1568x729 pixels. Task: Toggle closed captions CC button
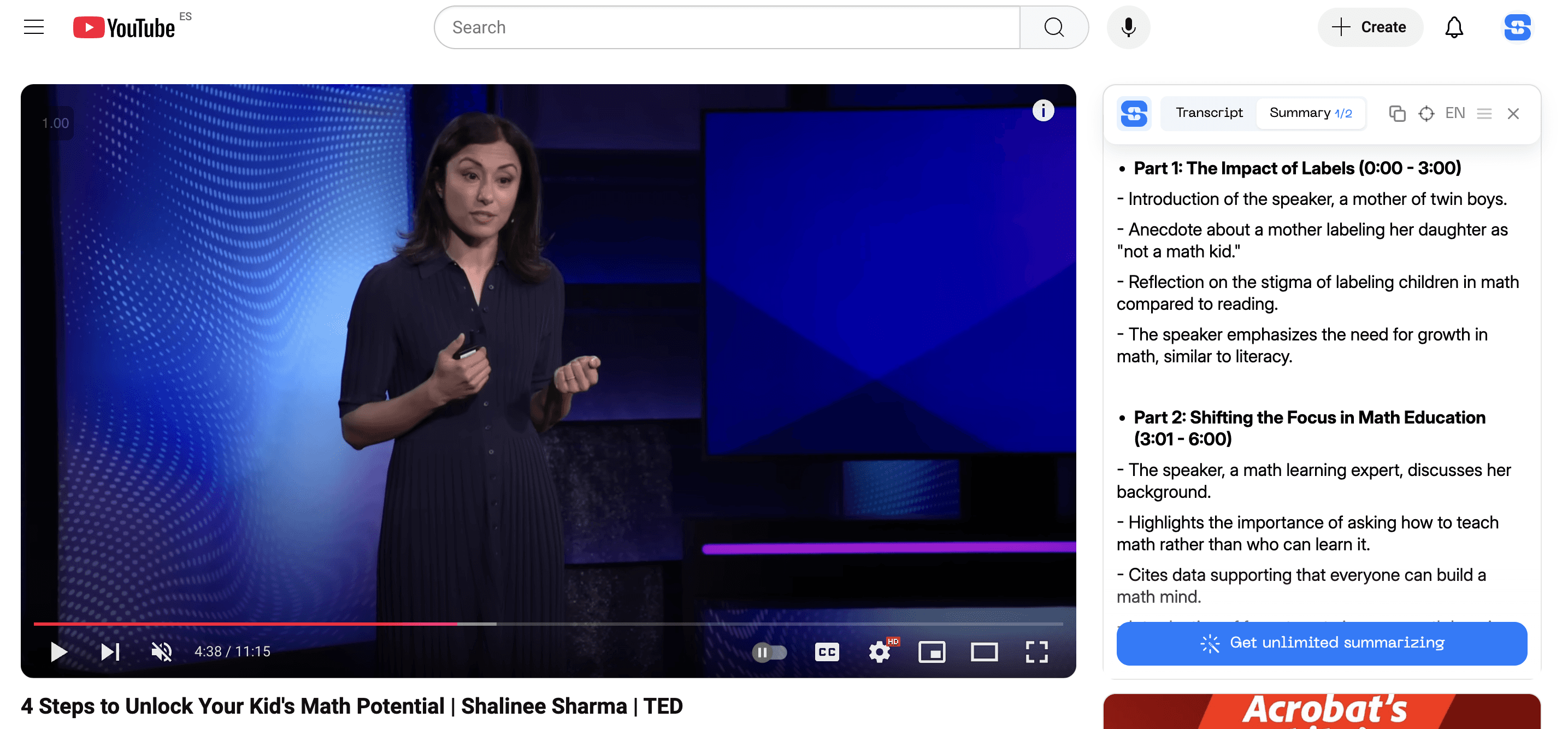(827, 652)
